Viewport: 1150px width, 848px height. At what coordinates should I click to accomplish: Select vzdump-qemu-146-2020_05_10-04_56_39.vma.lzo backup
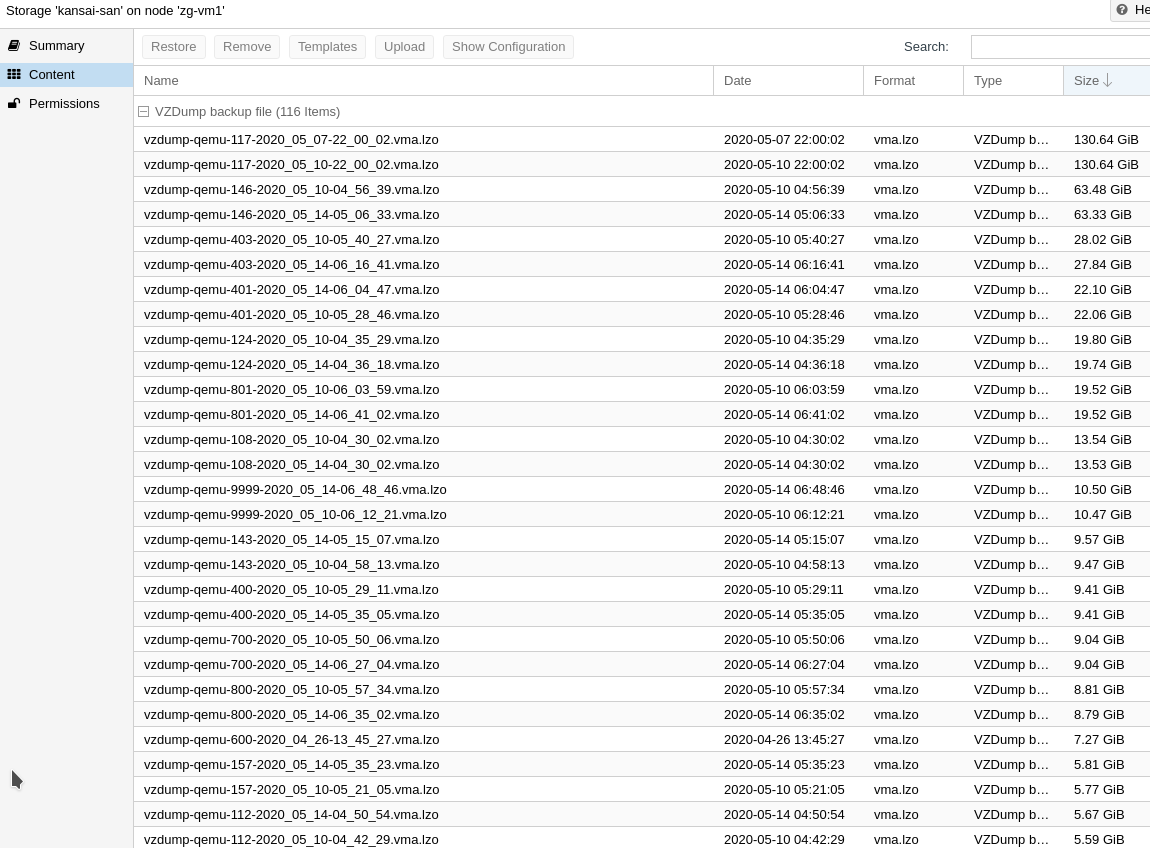[x=642, y=189]
